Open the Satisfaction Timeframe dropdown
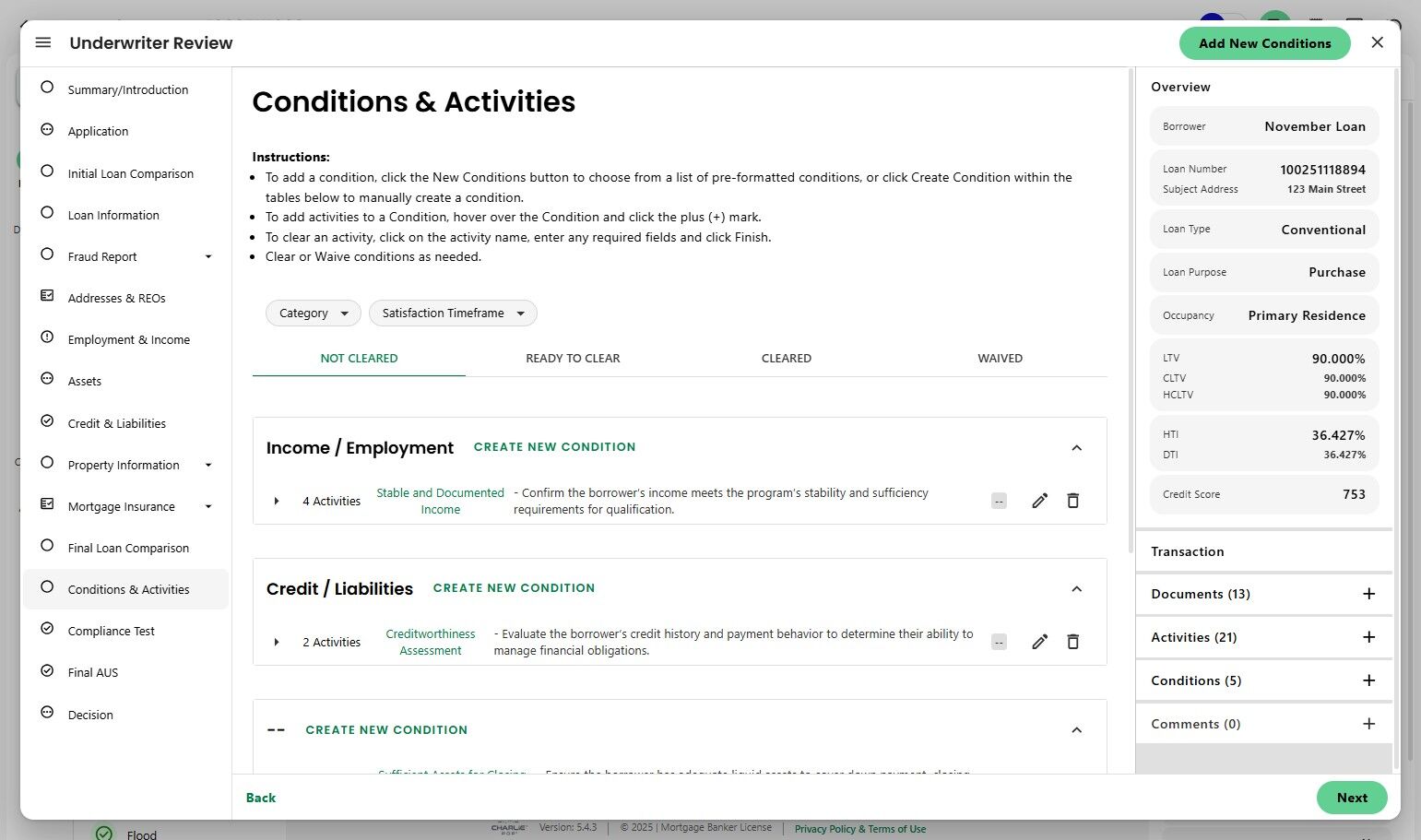This screenshot has height=840, width=1421. [x=452, y=314]
